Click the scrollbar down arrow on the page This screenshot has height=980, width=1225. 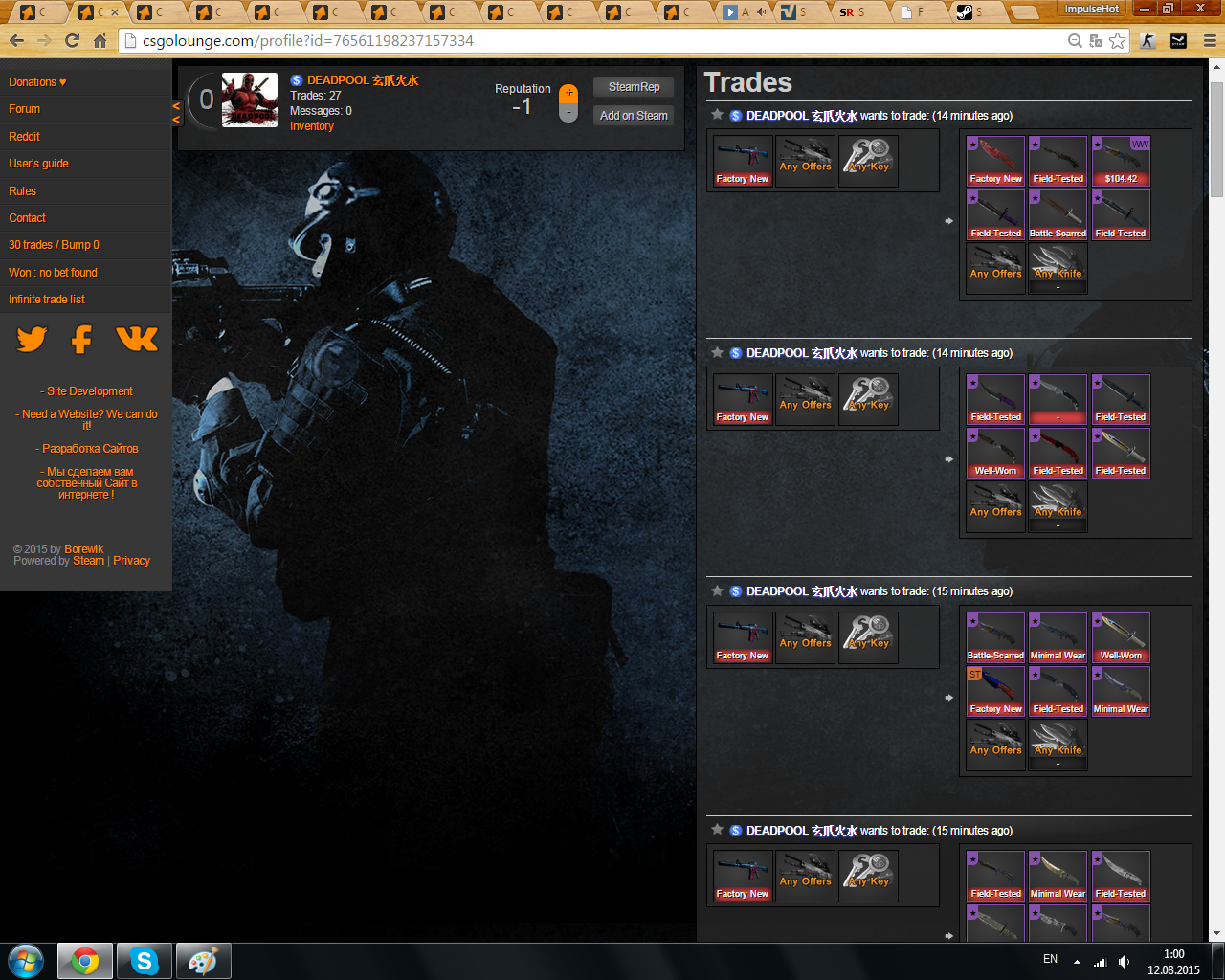(1216, 933)
